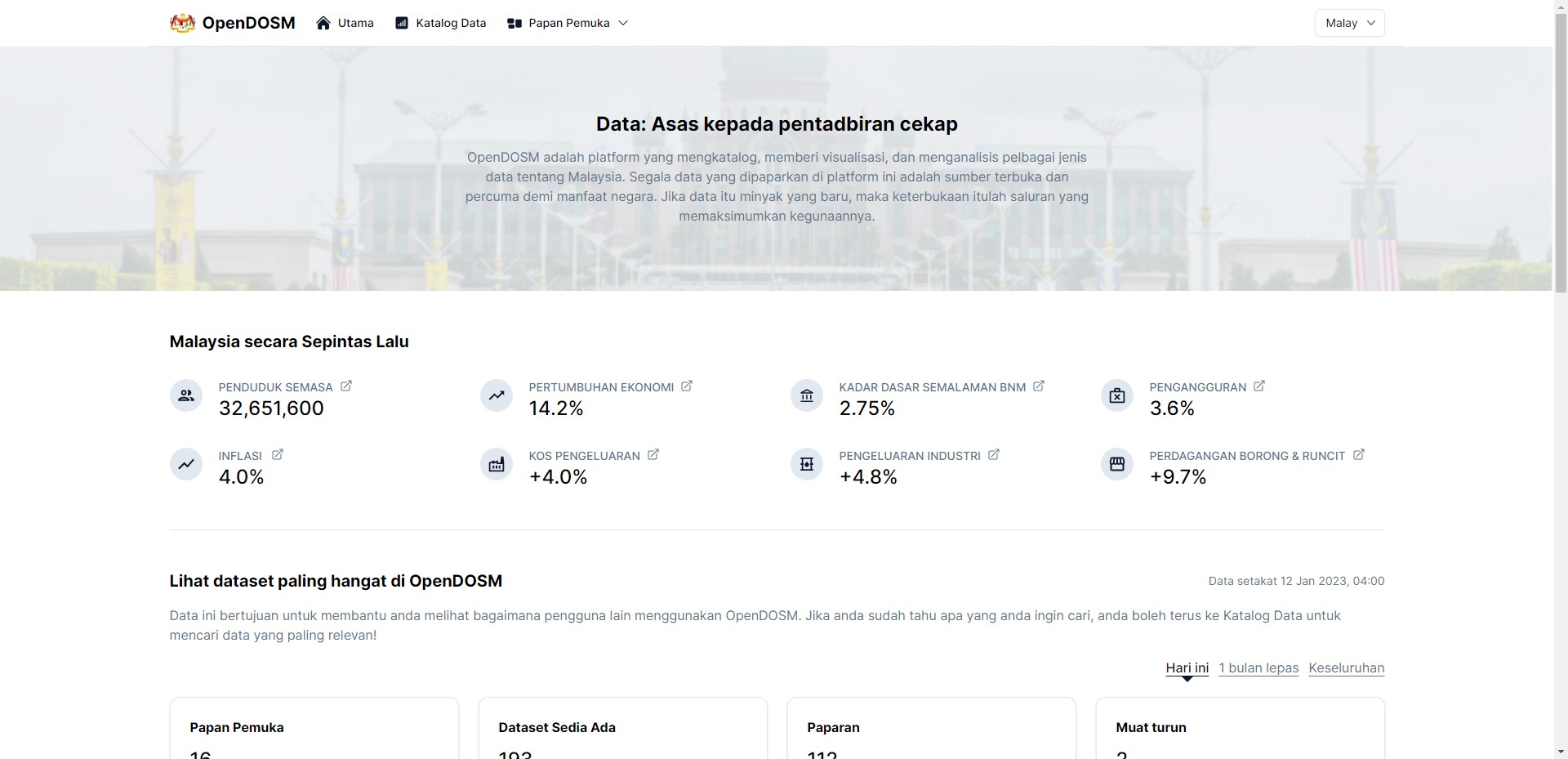Click the OpenDOSM crest logo
Screen dimensions: 1568x759
pyautogui.click(x=182, y=23)
